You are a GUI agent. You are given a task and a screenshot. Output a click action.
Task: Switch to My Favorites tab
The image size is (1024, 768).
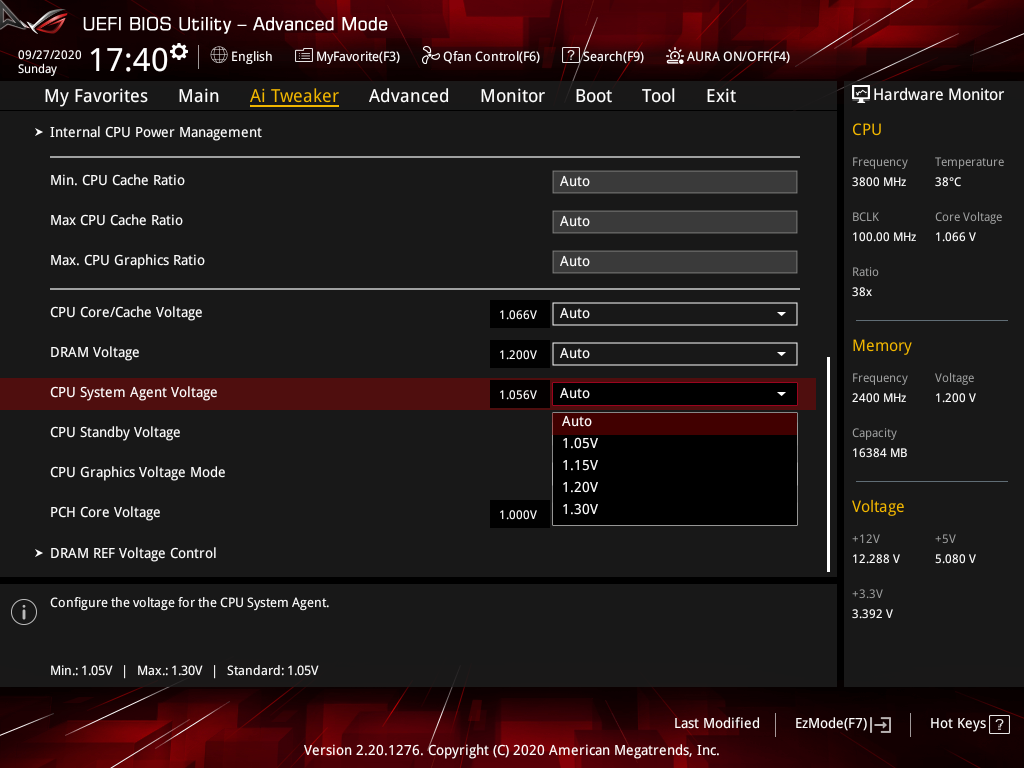(x=96, y=96)
